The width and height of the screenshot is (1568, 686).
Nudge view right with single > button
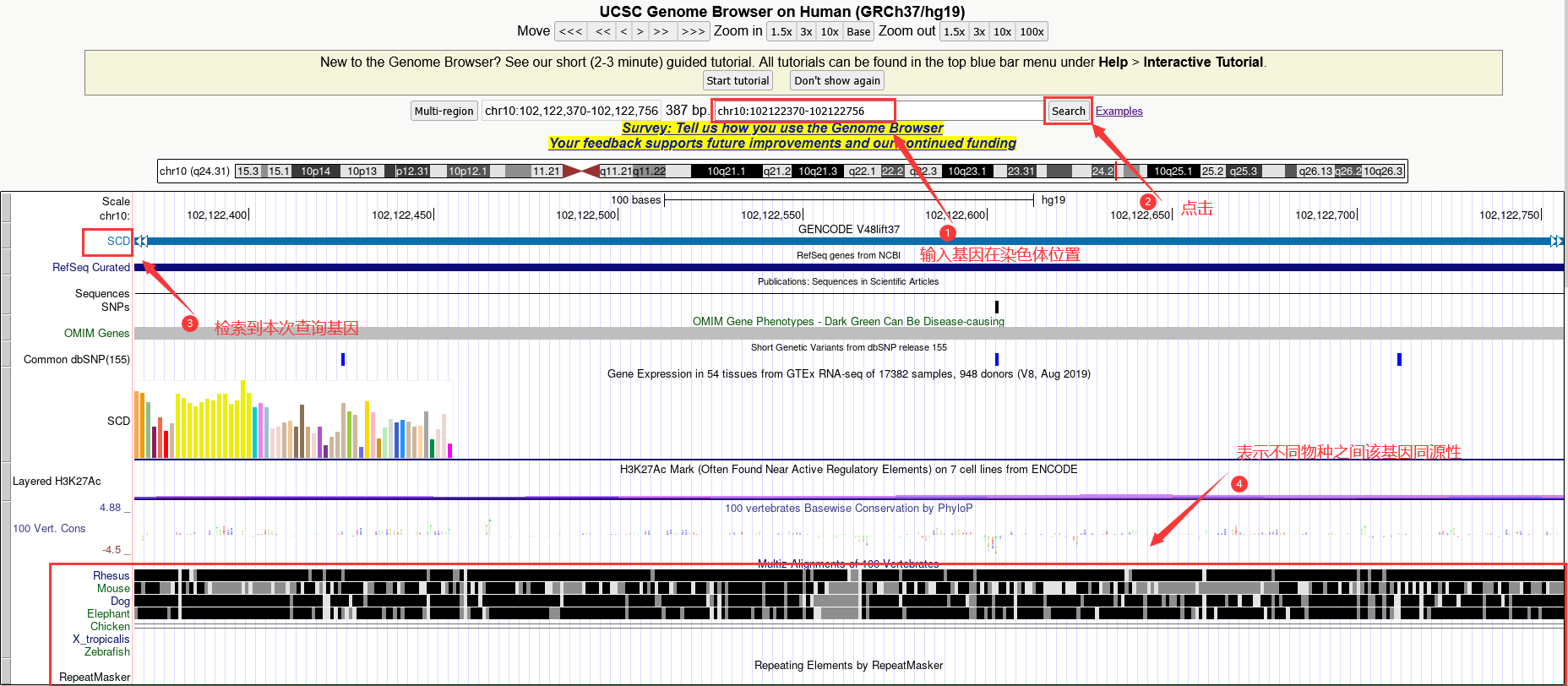click(640, 32)
